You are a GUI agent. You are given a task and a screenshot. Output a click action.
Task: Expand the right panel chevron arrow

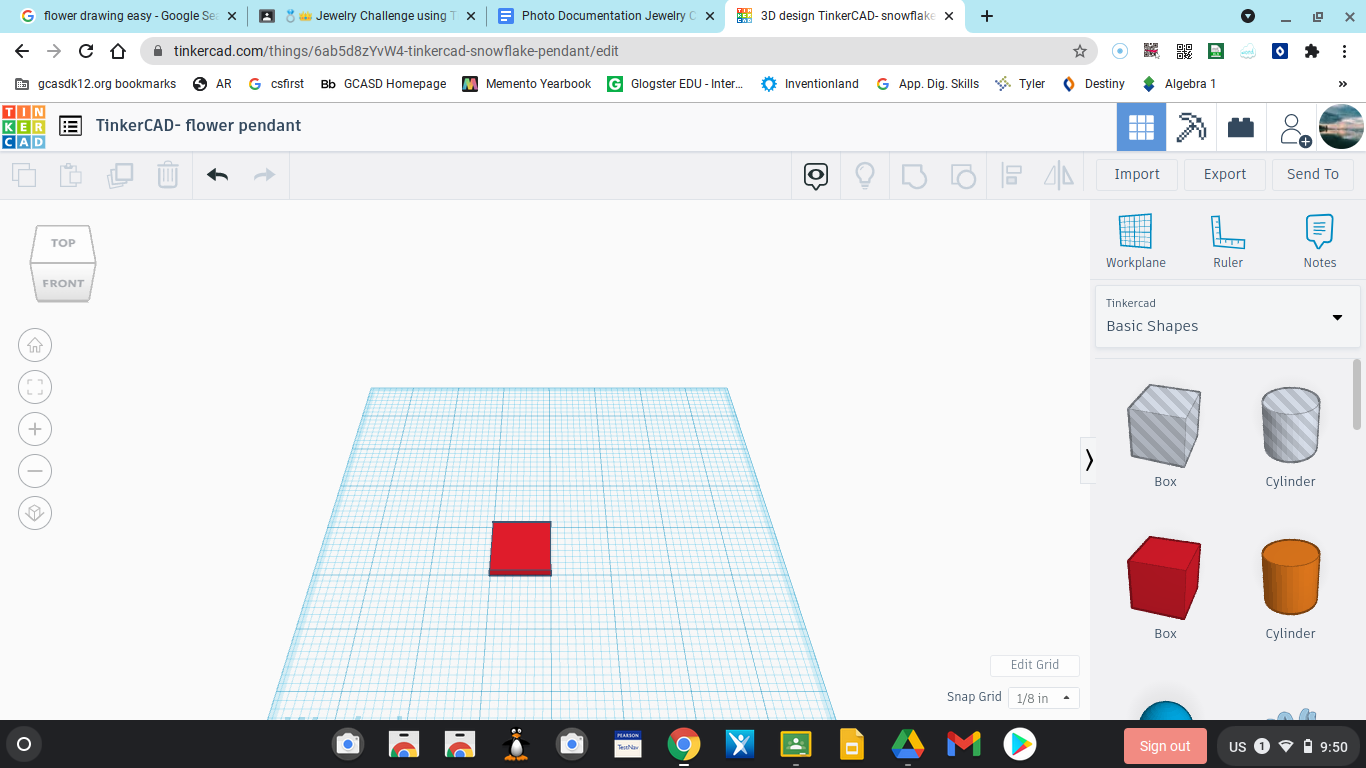click(x=1089, y=460)
